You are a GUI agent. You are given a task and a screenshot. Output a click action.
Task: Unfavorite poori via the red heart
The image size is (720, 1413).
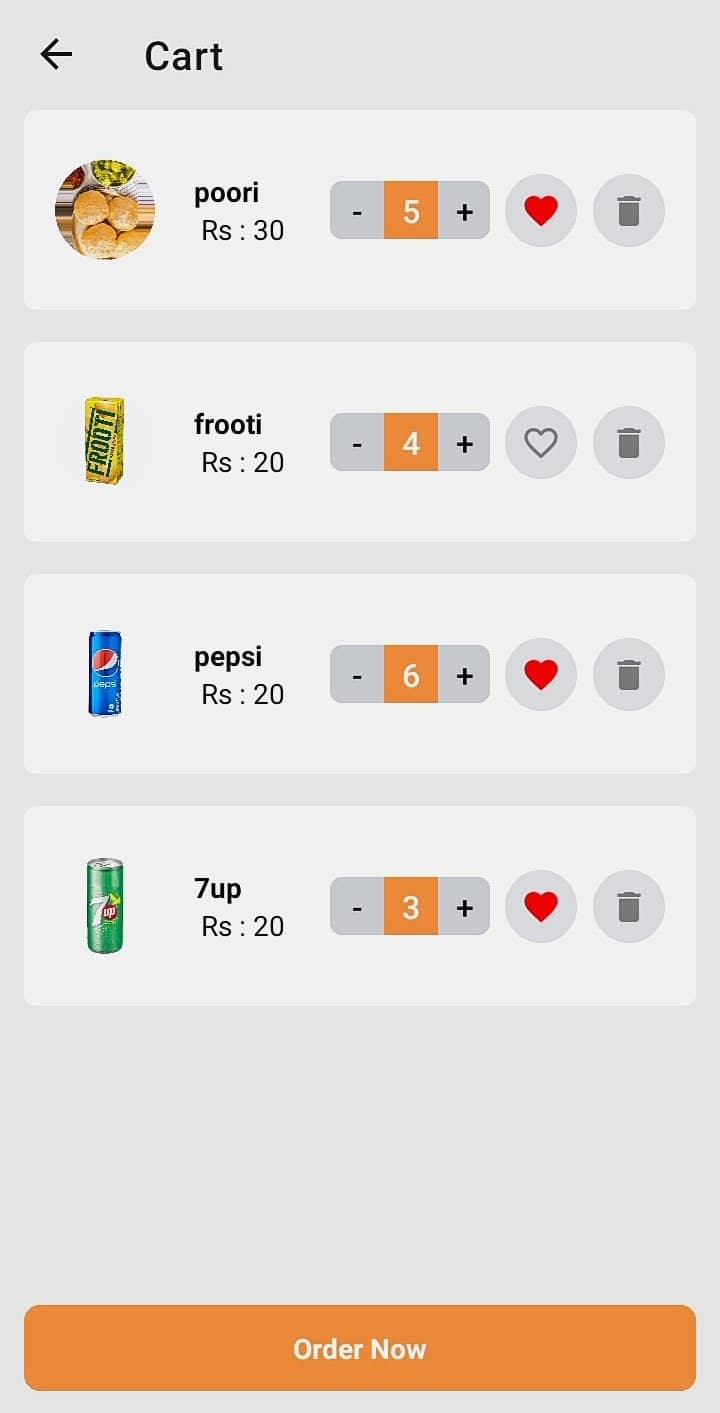click(x=541, y=210)
